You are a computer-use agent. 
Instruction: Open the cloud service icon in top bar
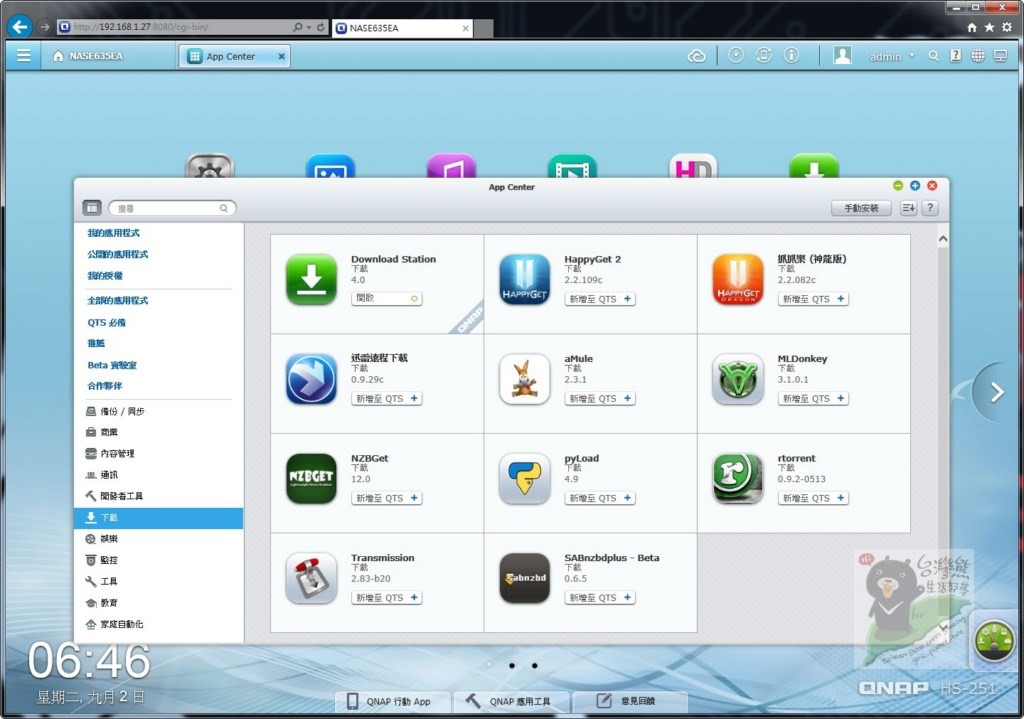pos(696,56)
